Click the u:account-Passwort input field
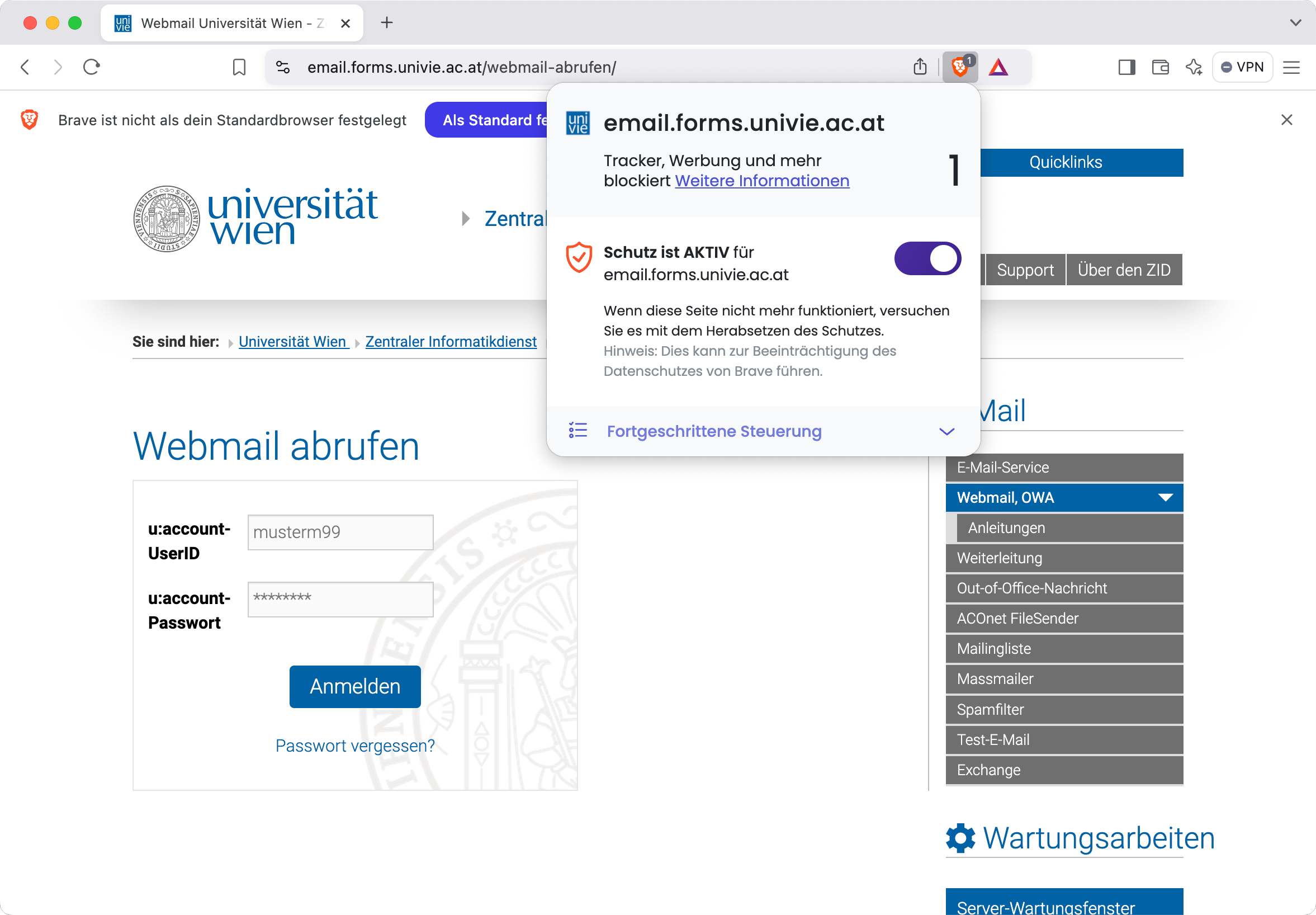1316x915 pixels. pyautogui.click(x=340, y=599)
